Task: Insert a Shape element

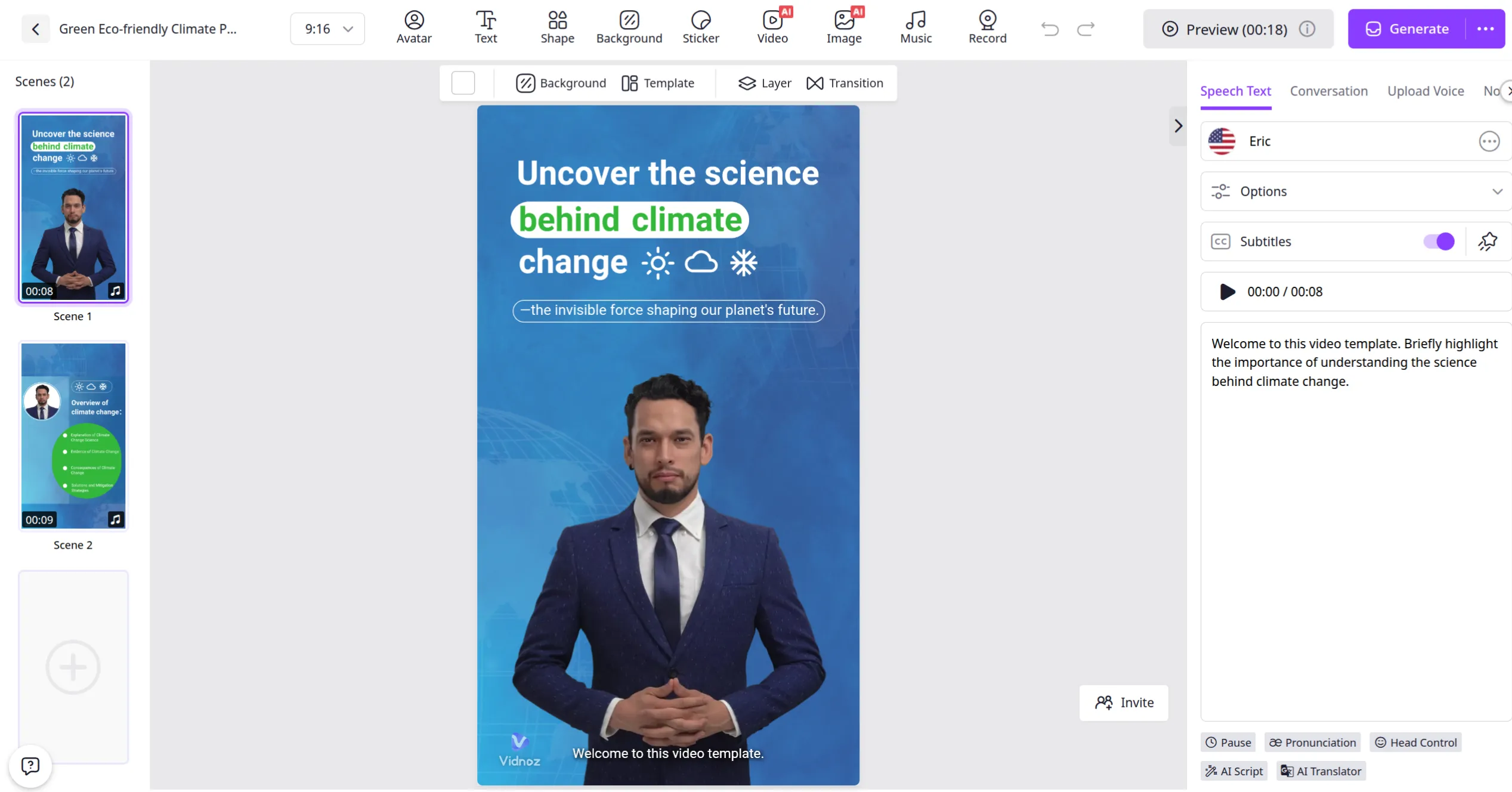Action: [x=557, y=27]
